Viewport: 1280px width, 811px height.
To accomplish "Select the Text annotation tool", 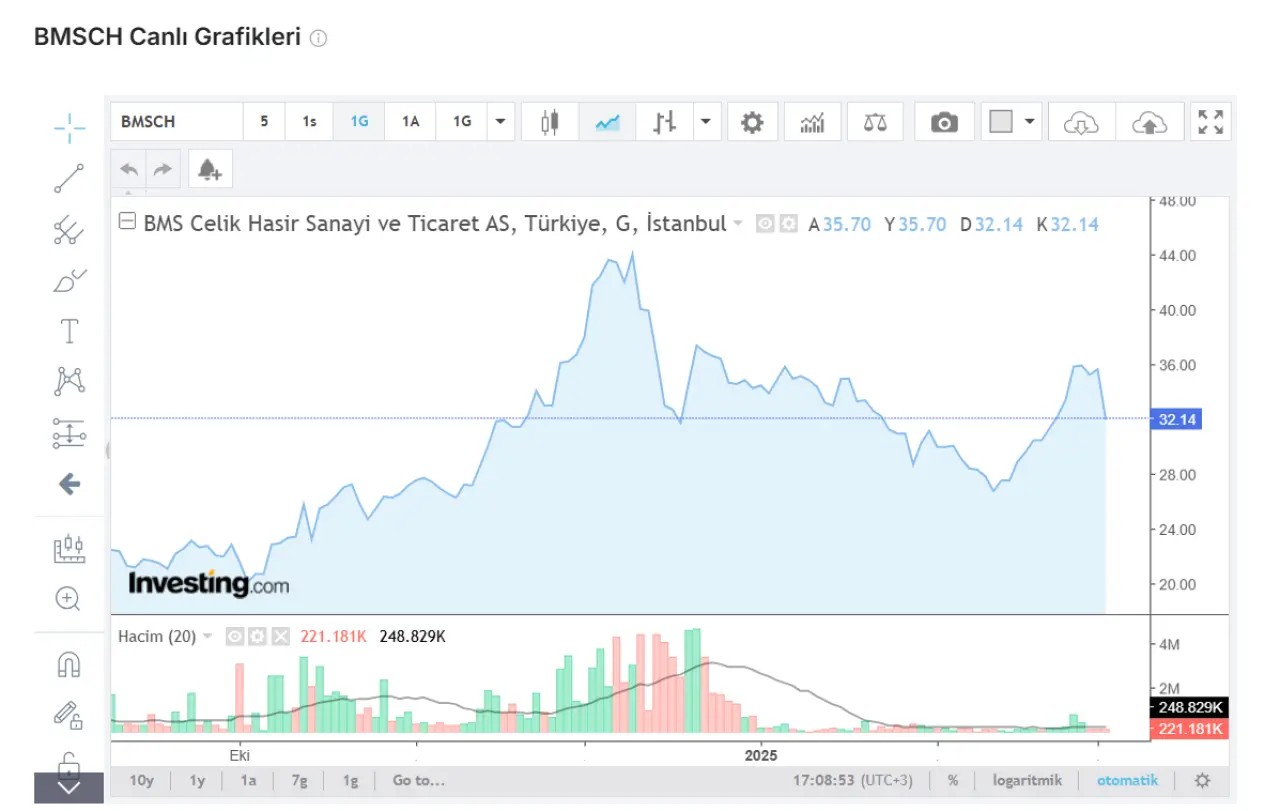I will [69, 331].
